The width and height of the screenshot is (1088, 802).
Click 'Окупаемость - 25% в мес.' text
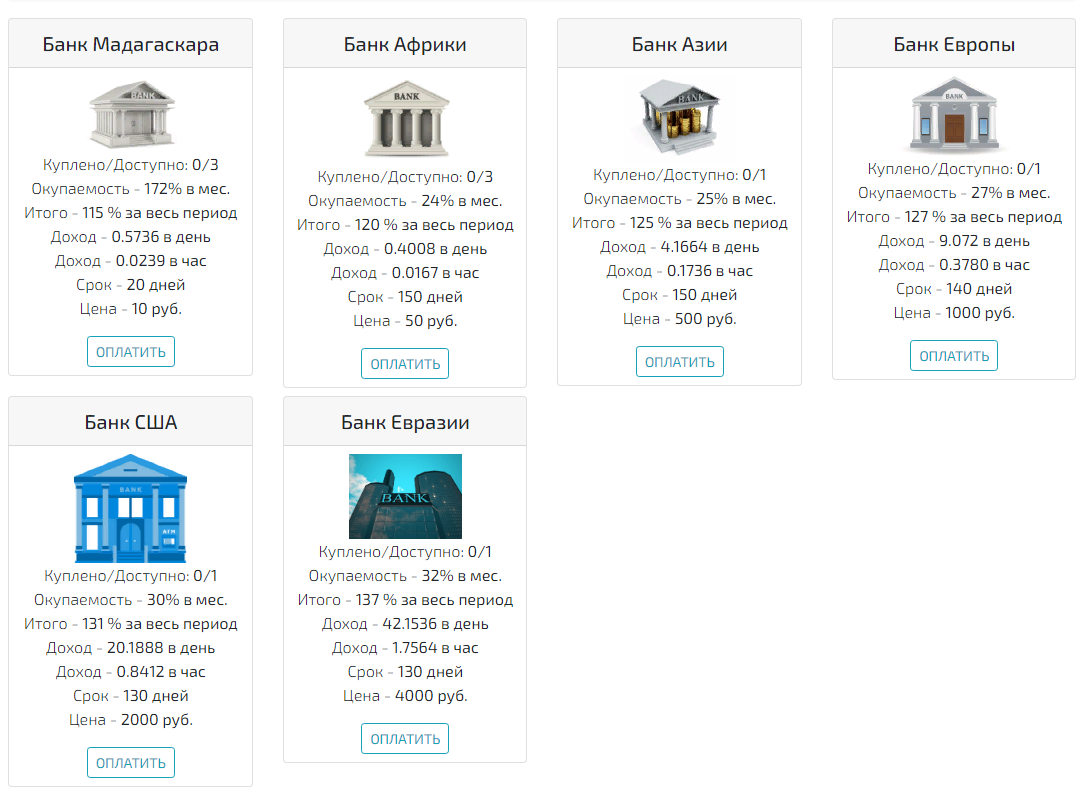pos(679,199)
